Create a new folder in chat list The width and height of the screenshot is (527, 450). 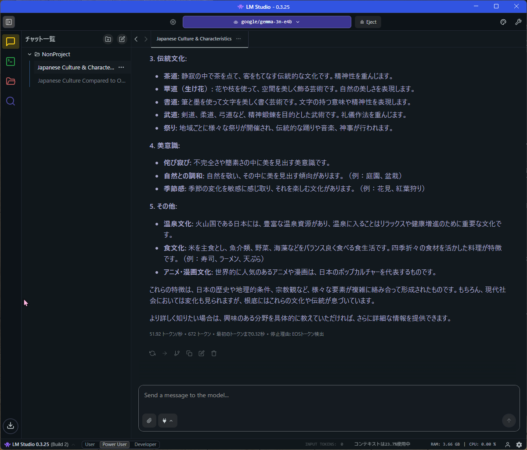(108, 39)
